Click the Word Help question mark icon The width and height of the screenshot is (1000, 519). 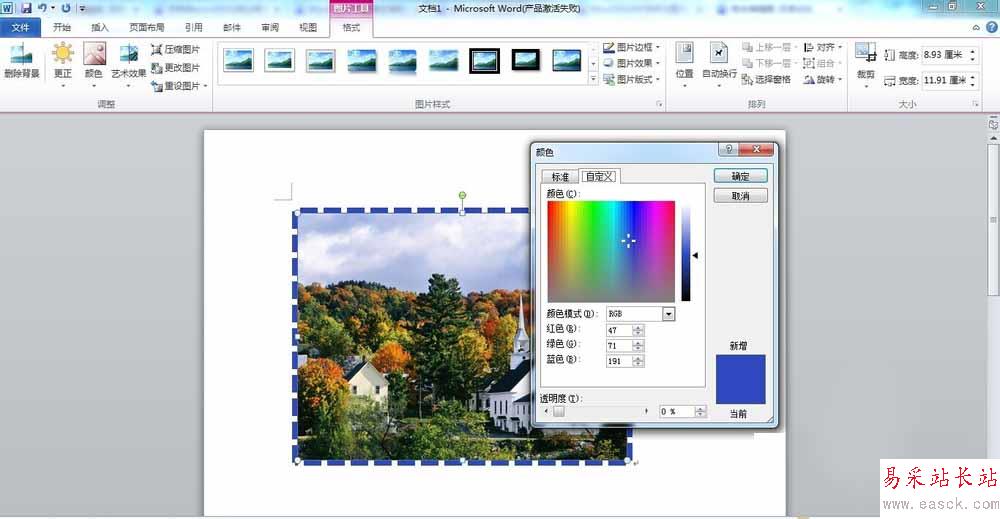[x=992, y=27]
